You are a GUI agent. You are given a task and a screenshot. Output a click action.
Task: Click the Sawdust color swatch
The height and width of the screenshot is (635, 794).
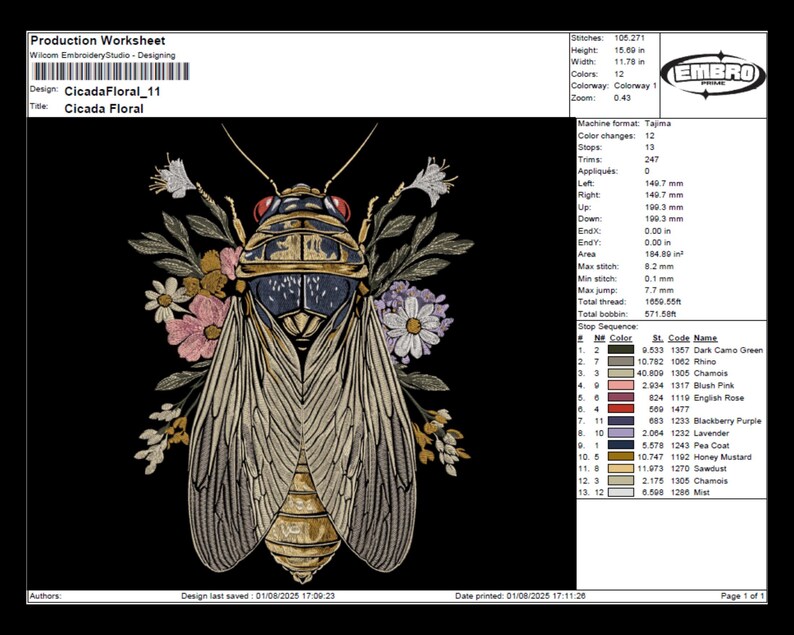point(620,468)
